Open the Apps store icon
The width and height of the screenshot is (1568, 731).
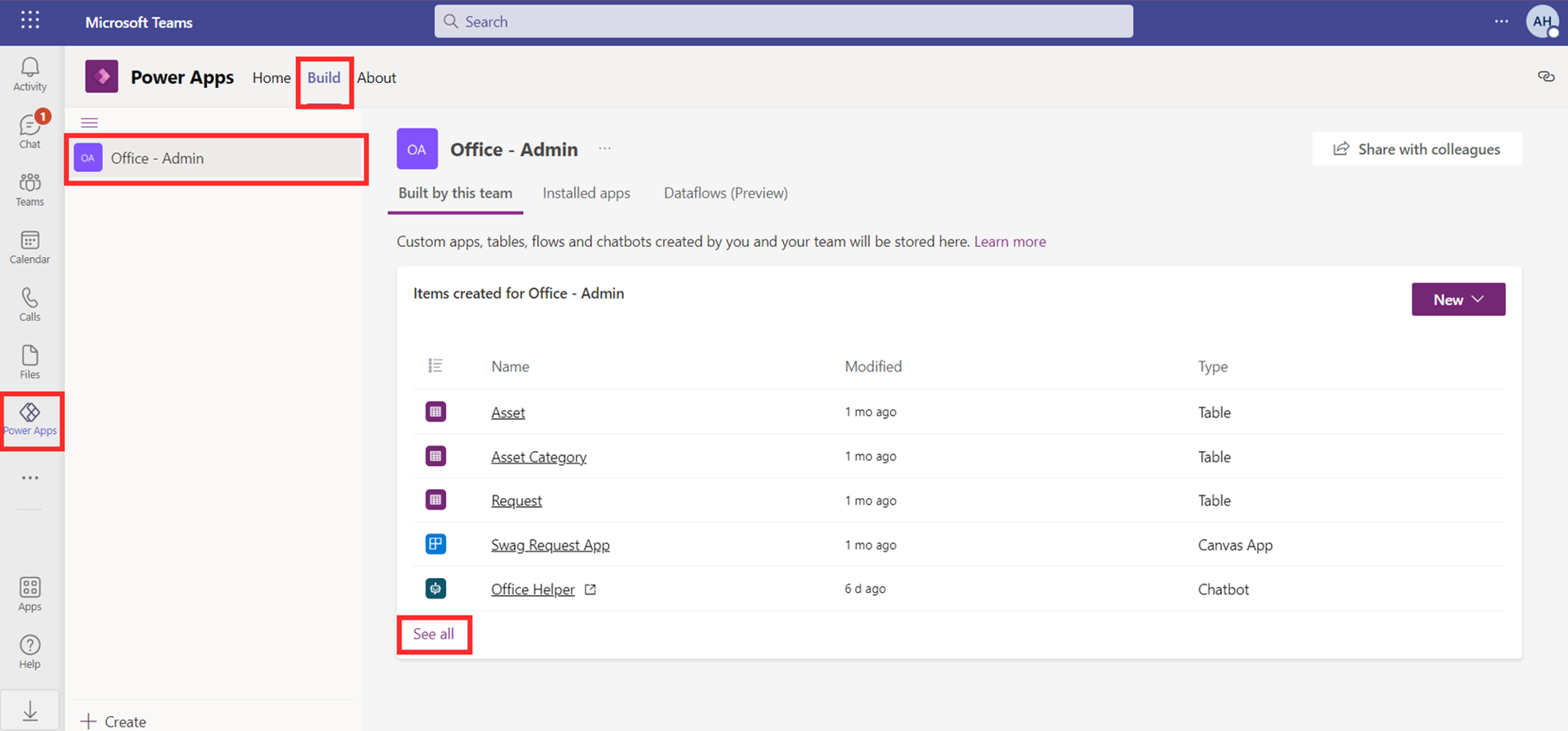[30, 594]
